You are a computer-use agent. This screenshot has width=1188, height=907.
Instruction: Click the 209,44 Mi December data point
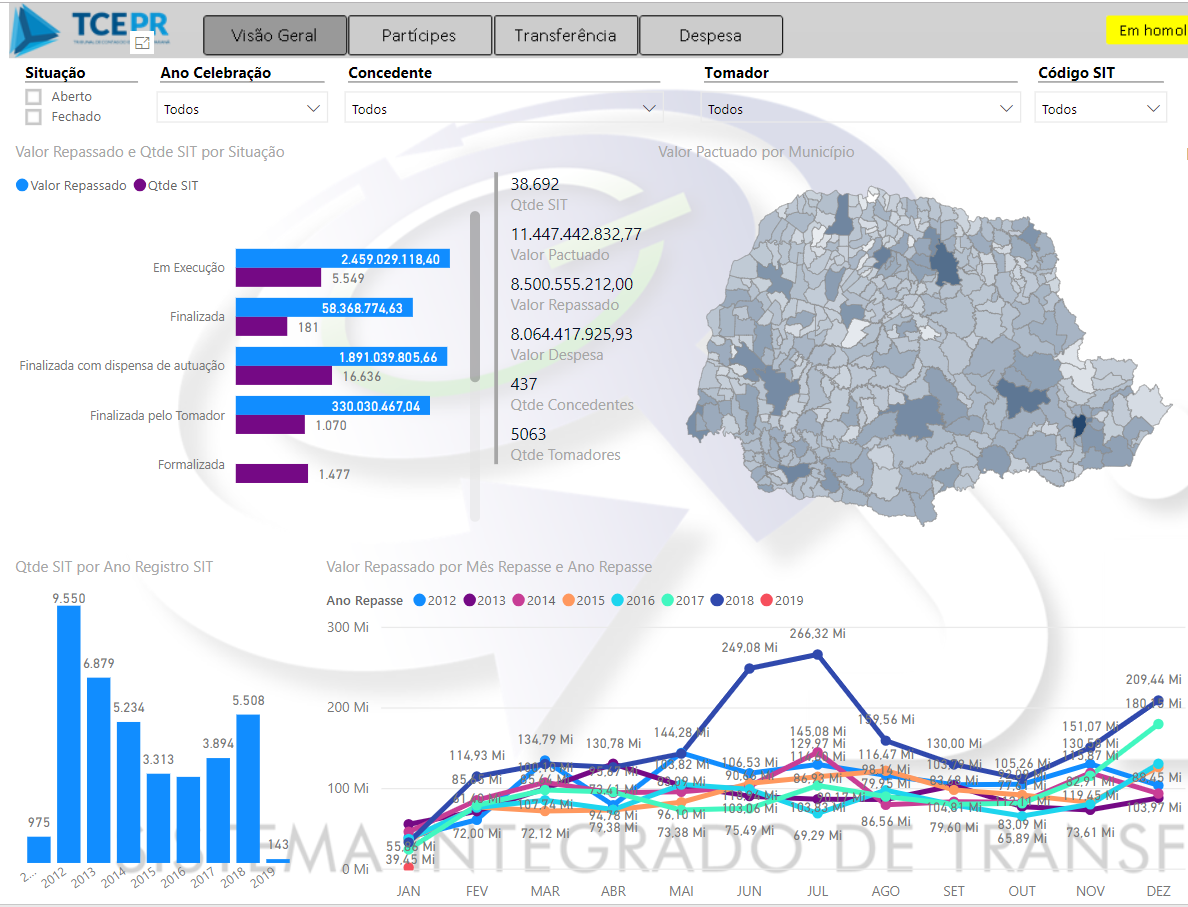click(1158, 701)
